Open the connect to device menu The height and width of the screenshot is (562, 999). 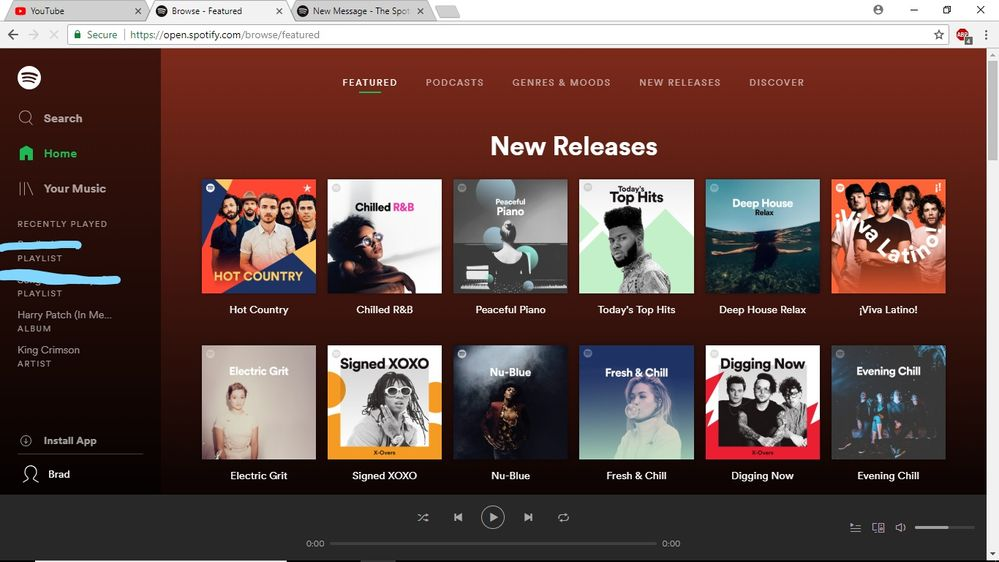click(x=878, y=527)
